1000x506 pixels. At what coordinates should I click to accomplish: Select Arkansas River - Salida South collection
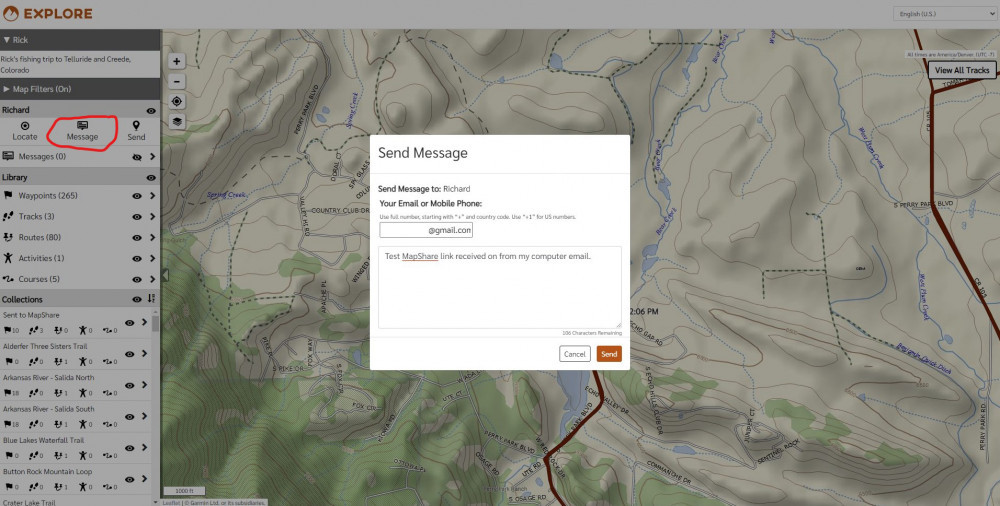pyautogui.click(x=48, y=409)
